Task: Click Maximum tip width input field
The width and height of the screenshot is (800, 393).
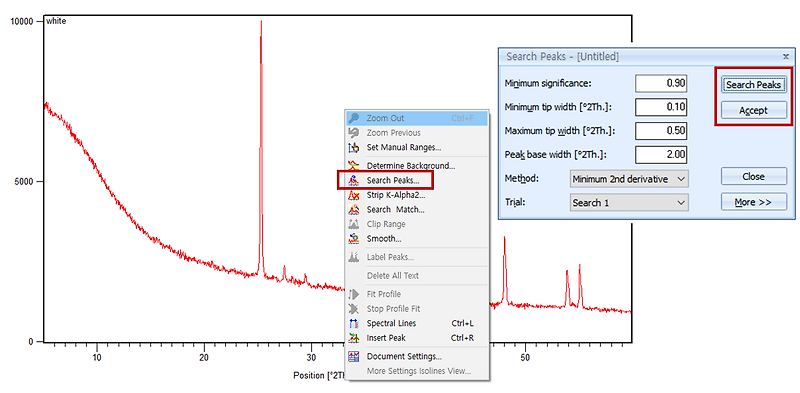Action: (x=661, y=131)
